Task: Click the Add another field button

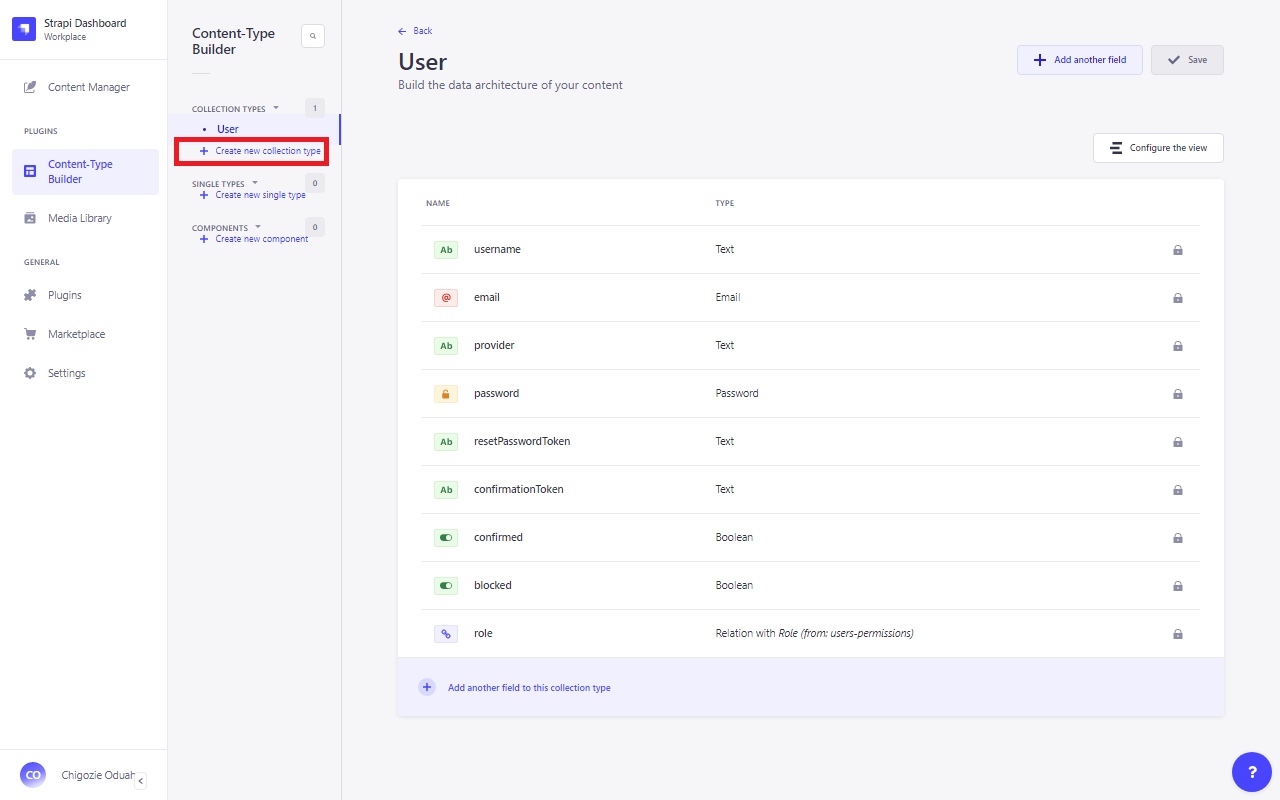Action: (1079, 60)
